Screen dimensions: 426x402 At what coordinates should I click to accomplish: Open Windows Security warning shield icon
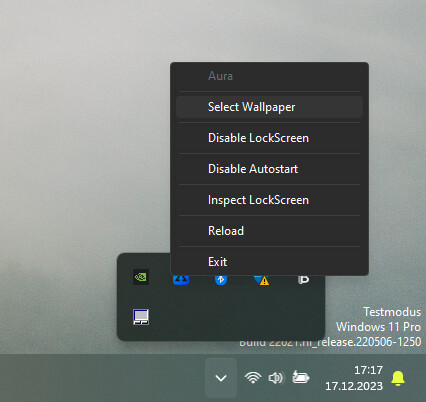click(x=261, y=280)
